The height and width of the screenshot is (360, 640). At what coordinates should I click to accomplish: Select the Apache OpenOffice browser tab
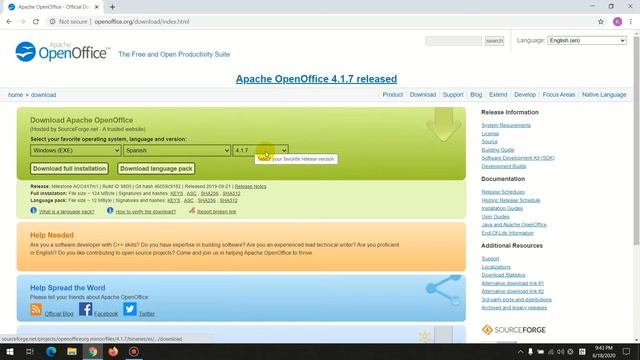click(53, 7)
